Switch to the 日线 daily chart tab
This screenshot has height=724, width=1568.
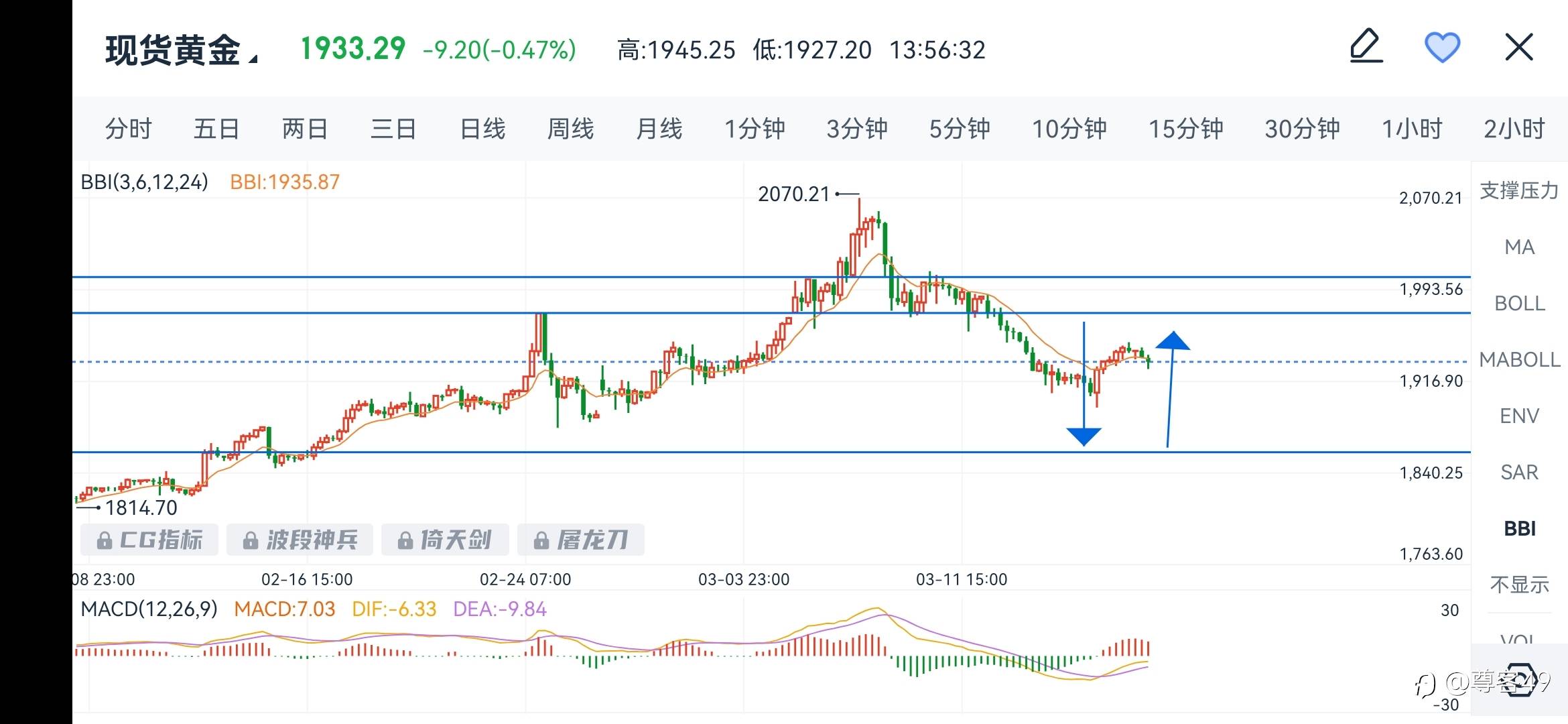pos(482,129)
